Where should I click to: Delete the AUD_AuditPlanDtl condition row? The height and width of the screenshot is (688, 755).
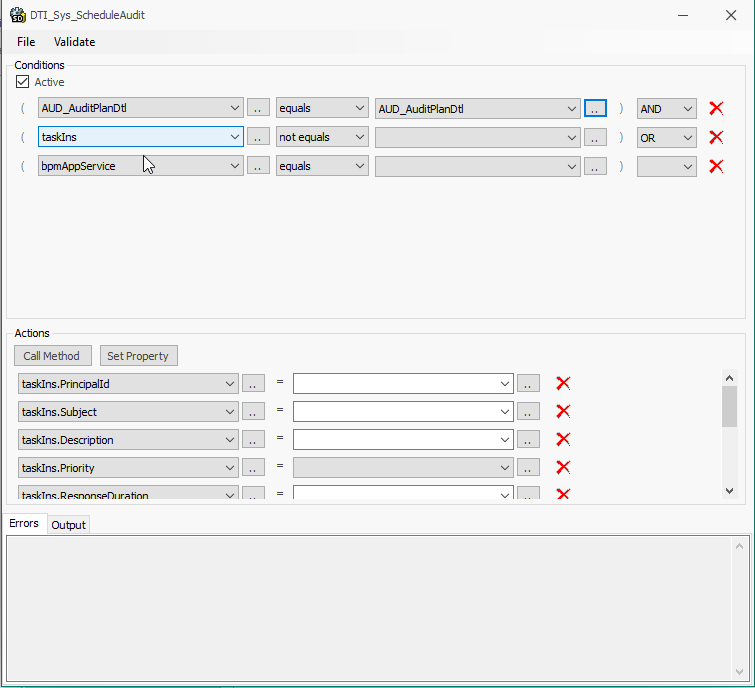(716, 108)
